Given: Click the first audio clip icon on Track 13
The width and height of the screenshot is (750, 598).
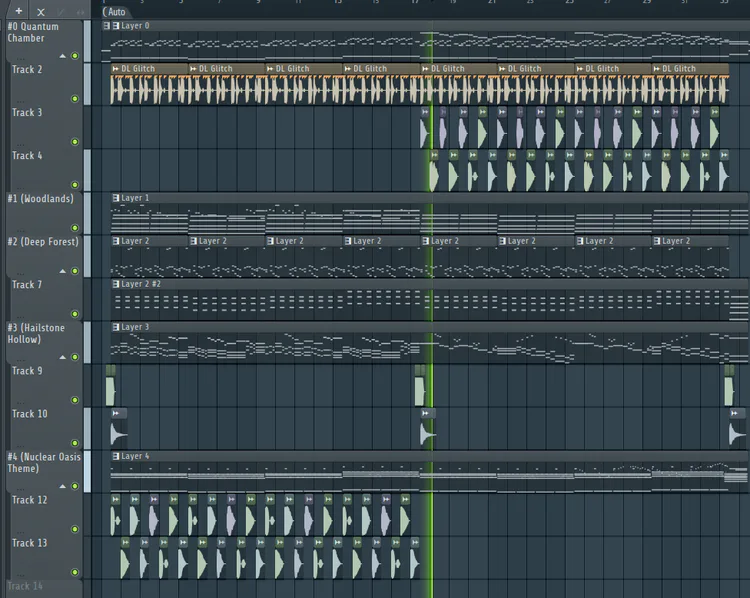Looking at the screenshot, I should pyautogui.click(x=125, y=542).
